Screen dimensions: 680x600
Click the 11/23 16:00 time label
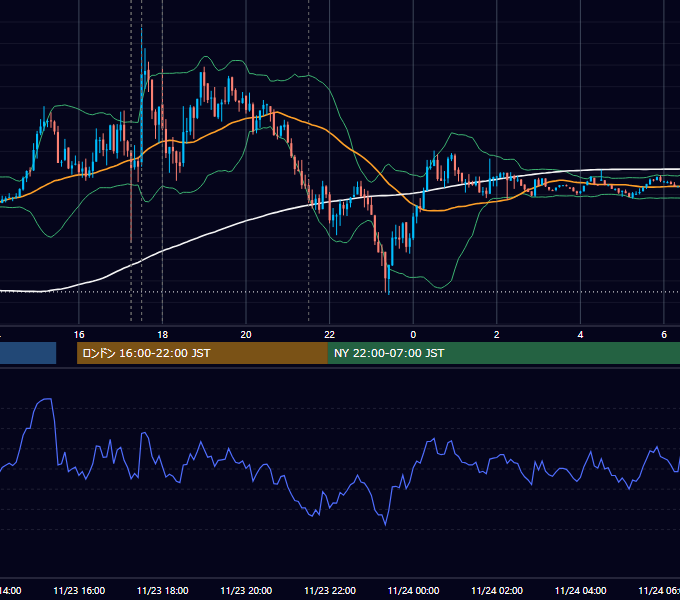[79, 590]
